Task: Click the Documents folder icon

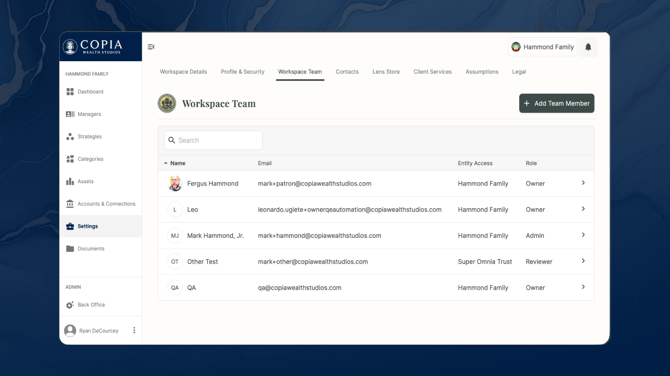Action: pyautogui.click(x=70, y=249)
